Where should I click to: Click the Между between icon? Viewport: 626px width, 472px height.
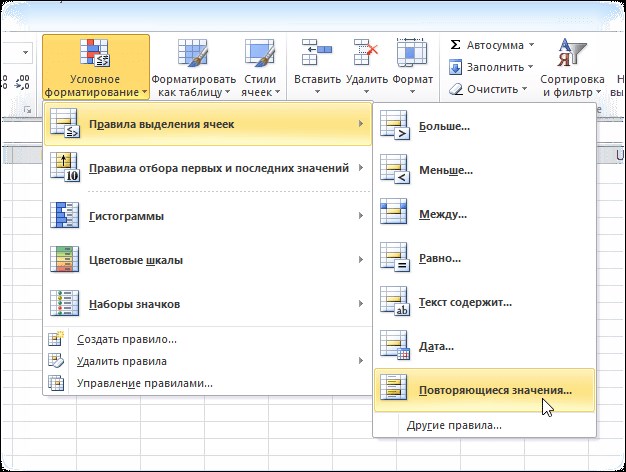(394, 212)
